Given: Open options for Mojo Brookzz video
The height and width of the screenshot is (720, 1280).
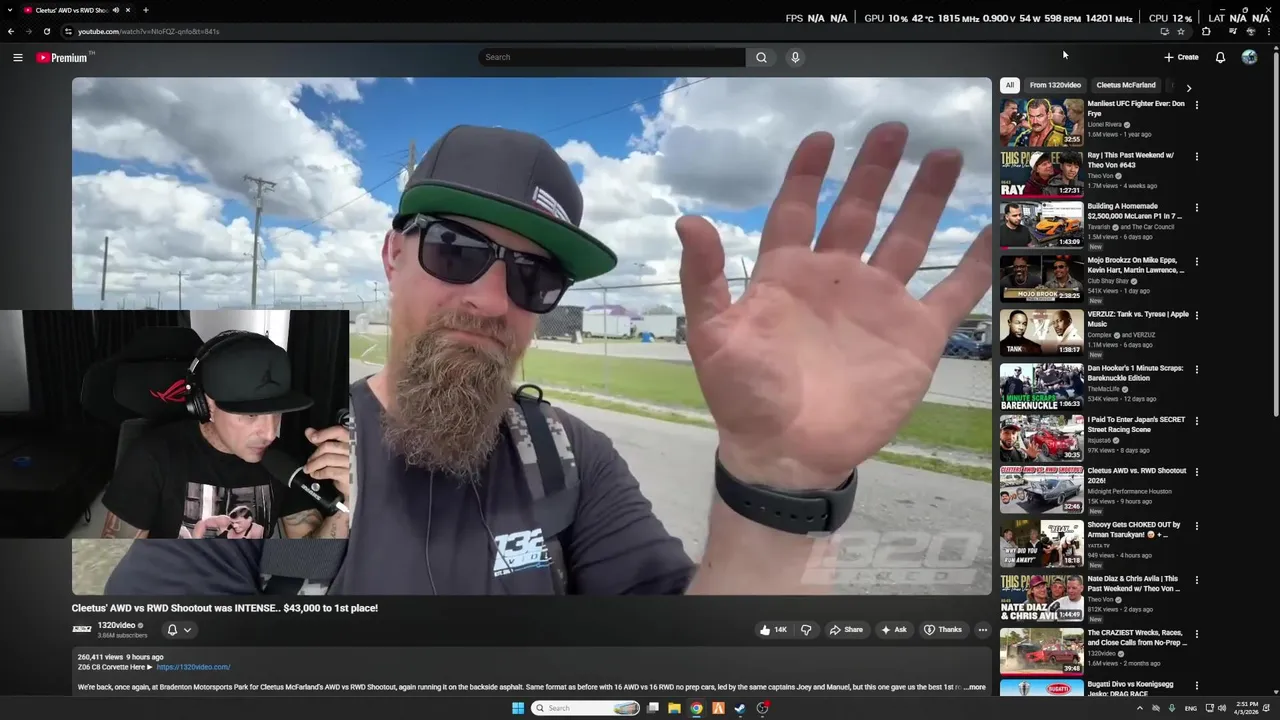Looking at the screenshot, I should (1196, 262).
